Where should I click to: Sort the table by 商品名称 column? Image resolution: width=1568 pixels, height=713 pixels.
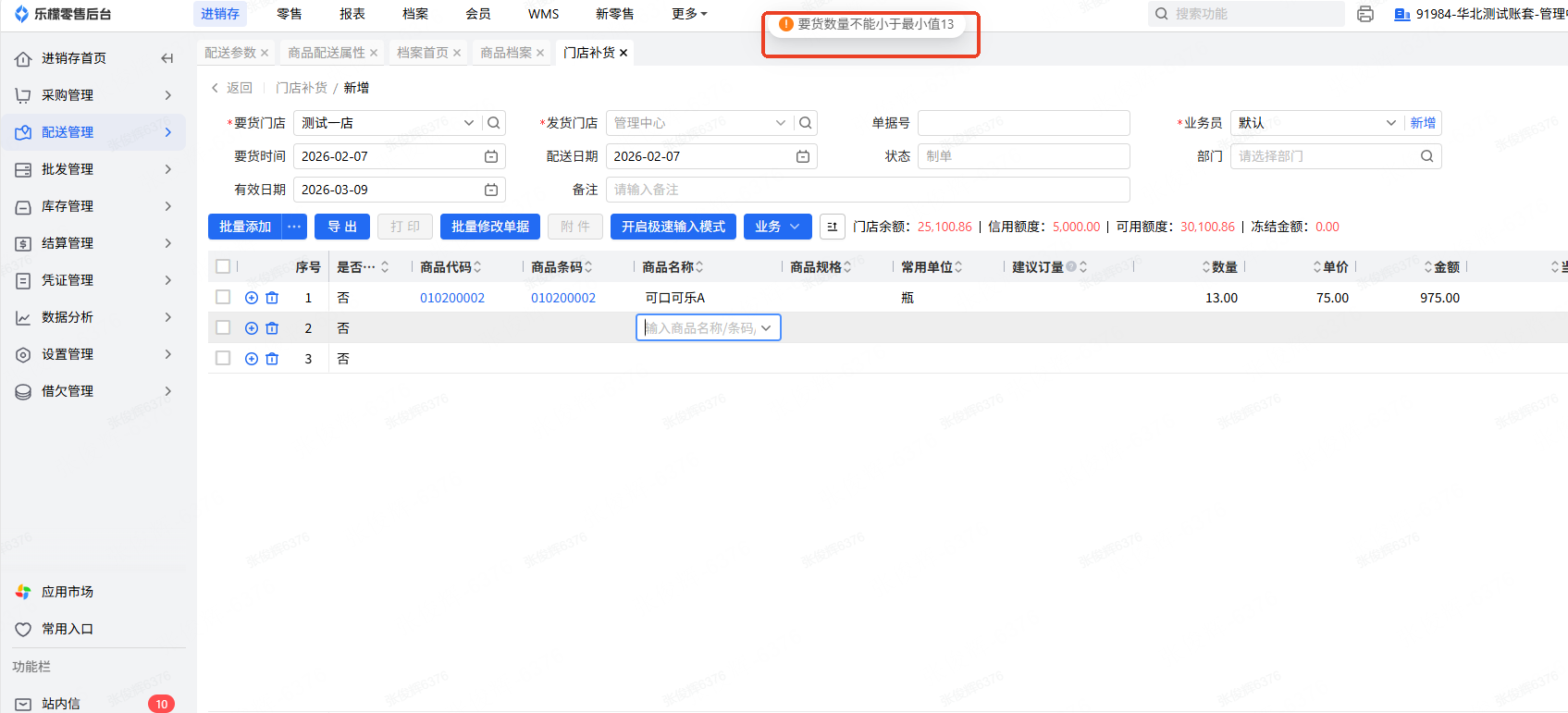(699, 267)
